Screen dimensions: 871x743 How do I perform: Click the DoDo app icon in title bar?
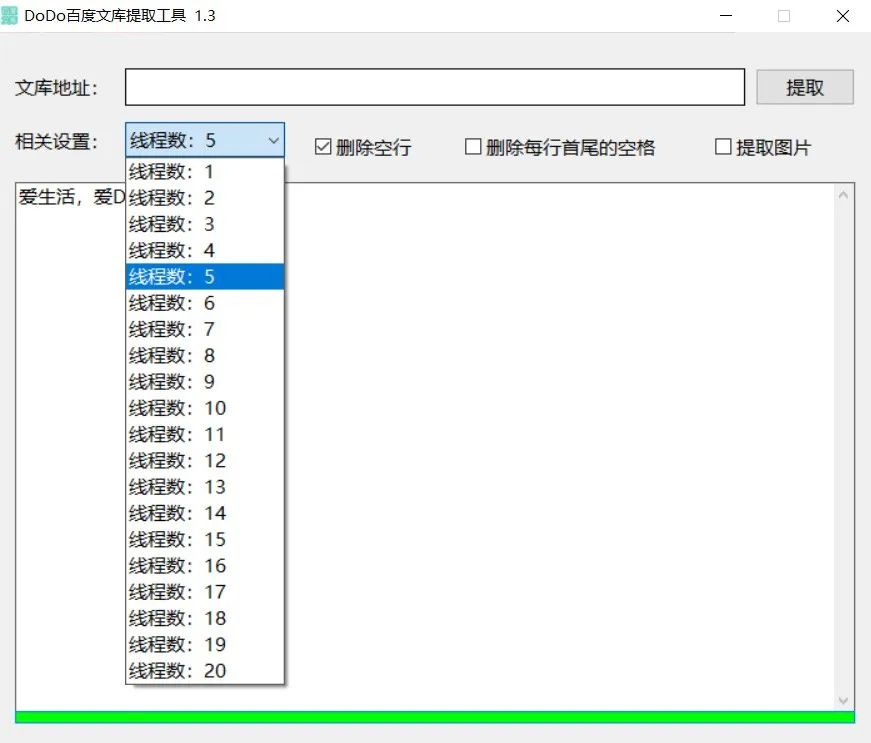[9, 16]
